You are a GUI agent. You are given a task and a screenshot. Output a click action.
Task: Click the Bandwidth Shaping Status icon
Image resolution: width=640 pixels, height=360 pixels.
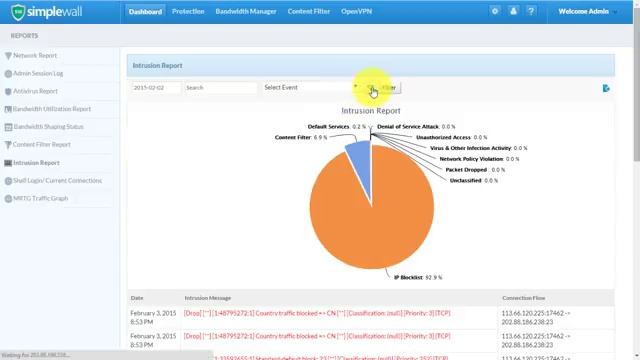coord(8,127)
